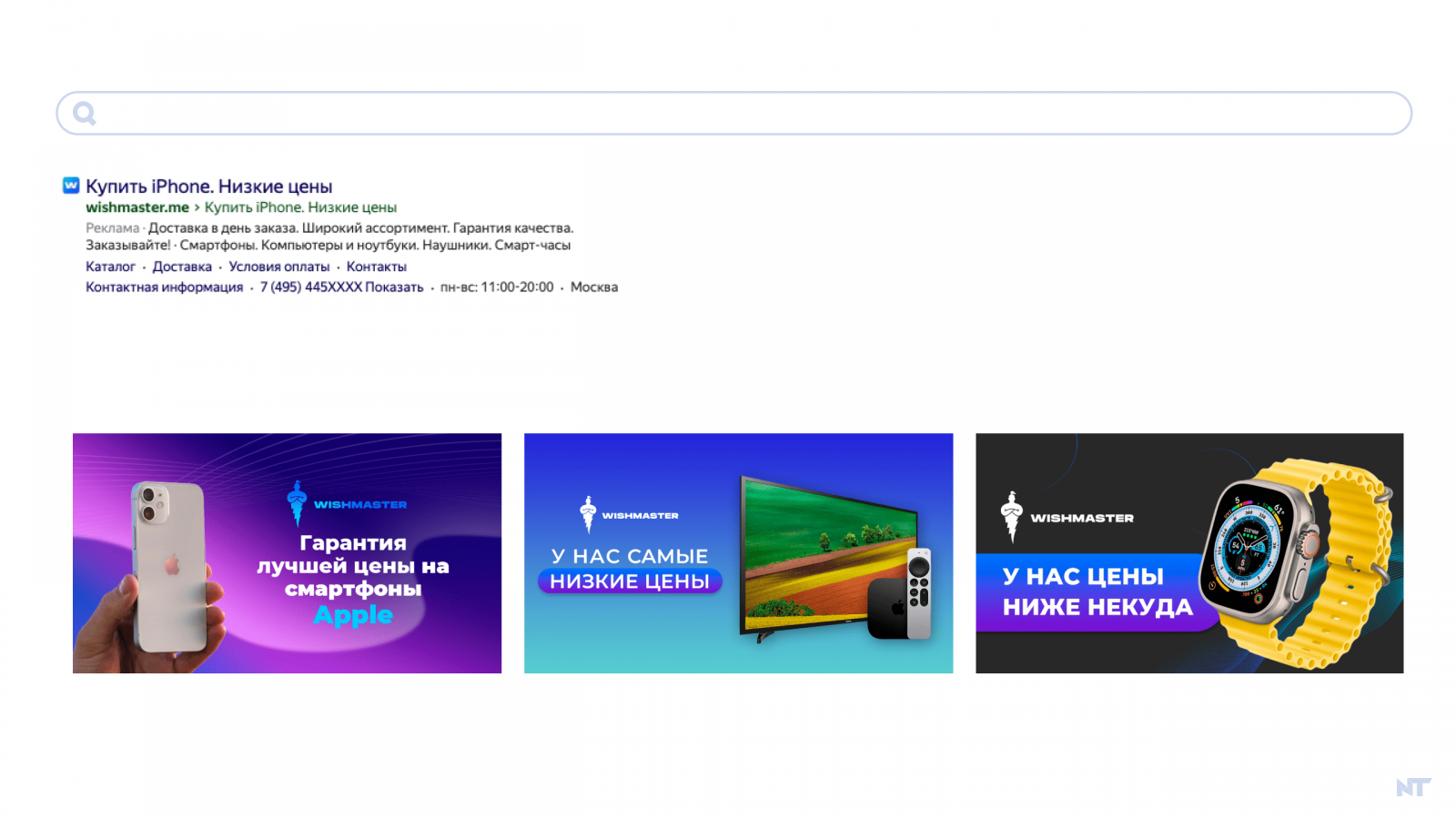Click the blue wishmaster favicon beside ad title
The image size is (1456, 819).
coord(71,186)
